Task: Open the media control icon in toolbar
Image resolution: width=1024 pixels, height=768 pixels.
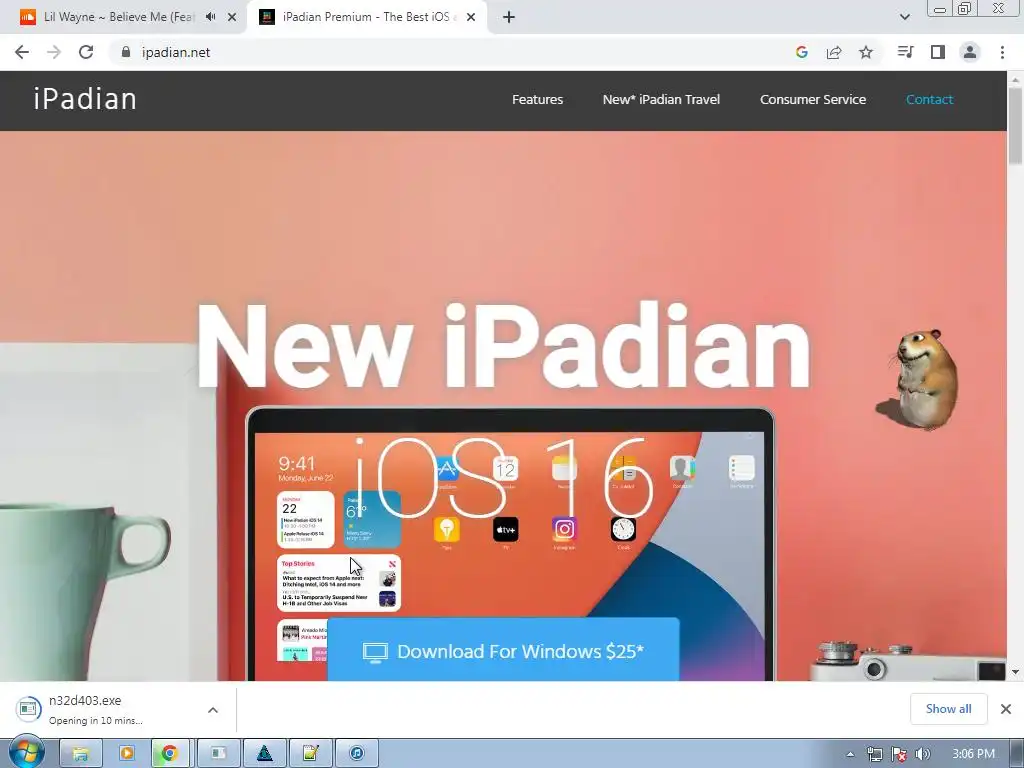Action: 905,52
